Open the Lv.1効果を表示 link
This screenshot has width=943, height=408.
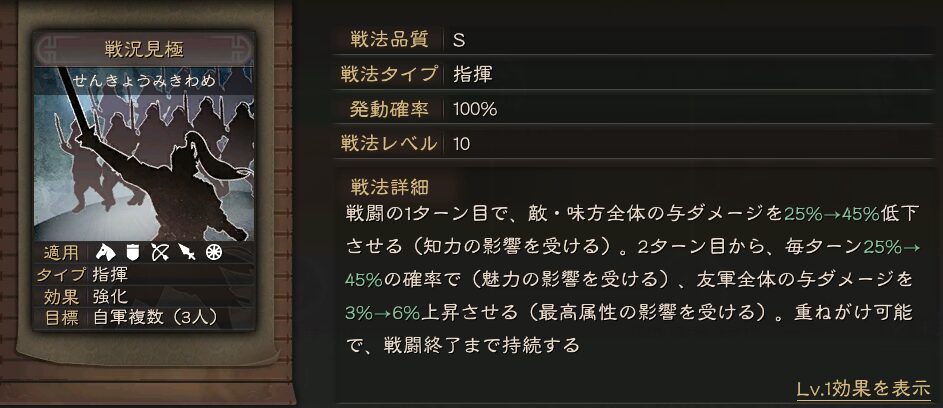coord(864,388)
